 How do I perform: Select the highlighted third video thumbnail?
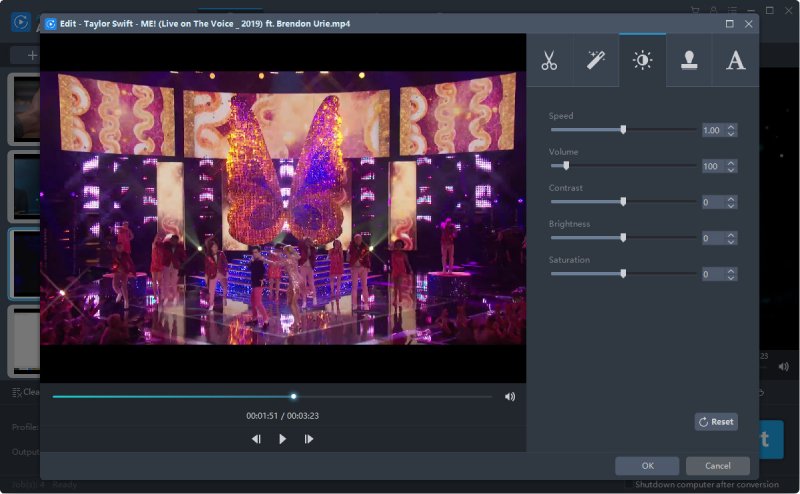[x=24, y=264]
